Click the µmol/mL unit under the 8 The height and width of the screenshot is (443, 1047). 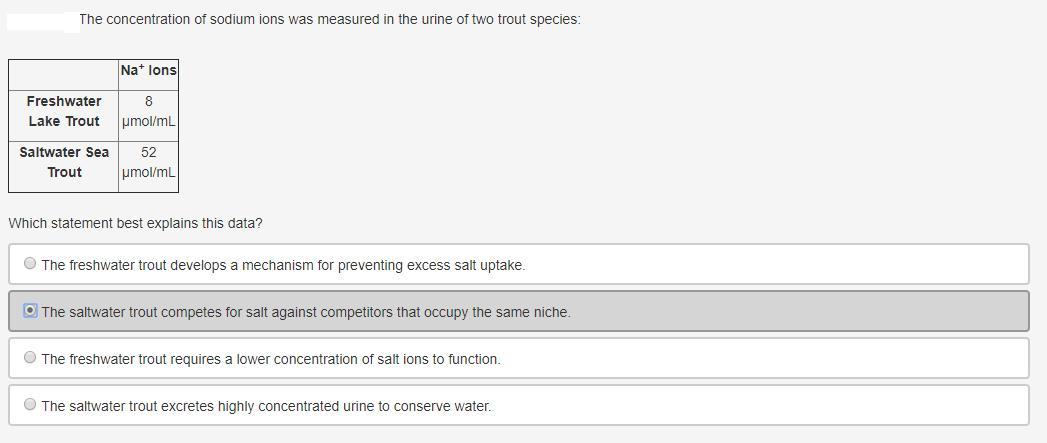pyautogui.click(x=148, y=121)
